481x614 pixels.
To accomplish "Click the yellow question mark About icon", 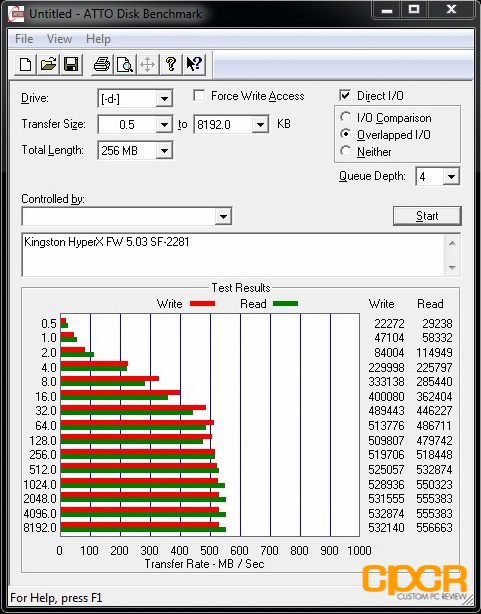I will tap(170, 64).
